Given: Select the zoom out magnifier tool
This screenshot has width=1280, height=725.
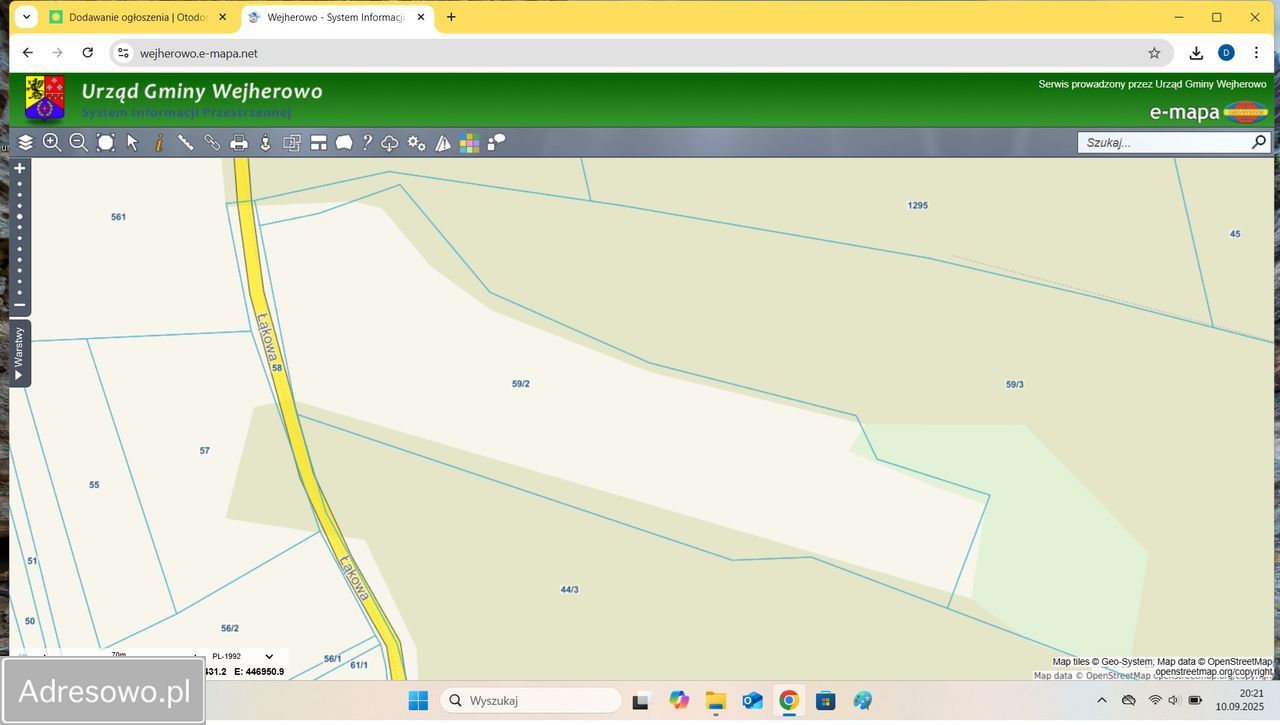Looking at the screenshot, I should (78, 143).
